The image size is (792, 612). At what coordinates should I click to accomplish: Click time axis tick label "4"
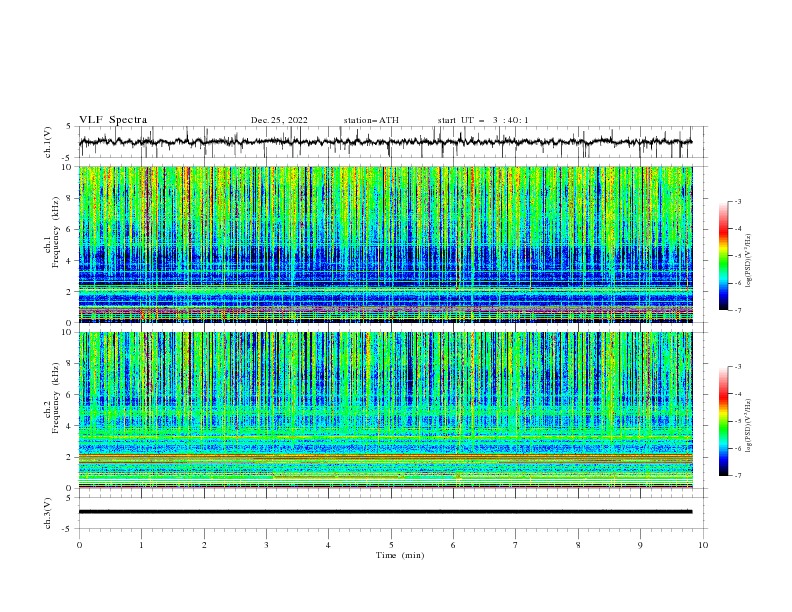click(x=328, y=545)
